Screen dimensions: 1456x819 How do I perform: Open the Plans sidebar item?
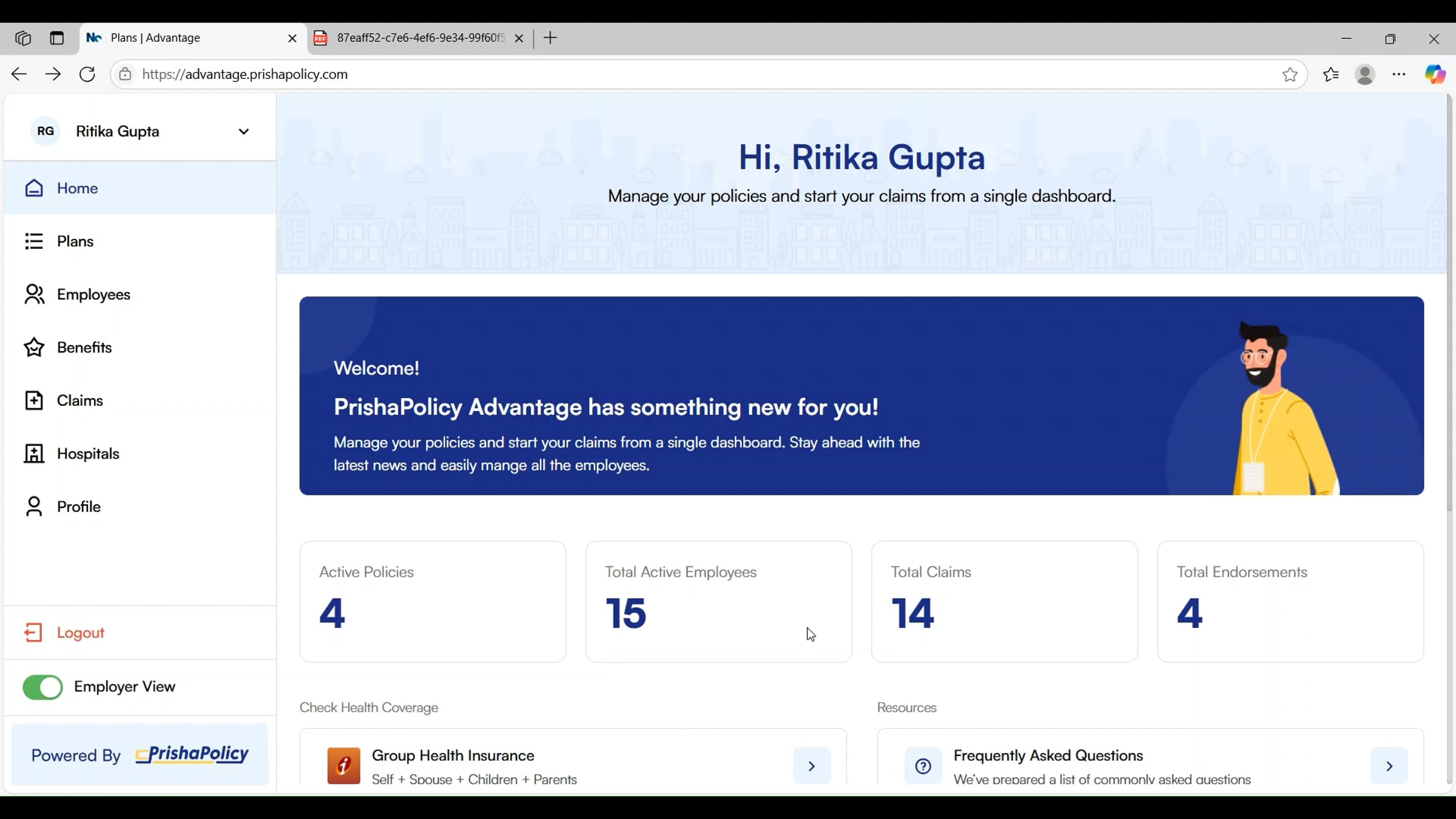click(140, 241)
